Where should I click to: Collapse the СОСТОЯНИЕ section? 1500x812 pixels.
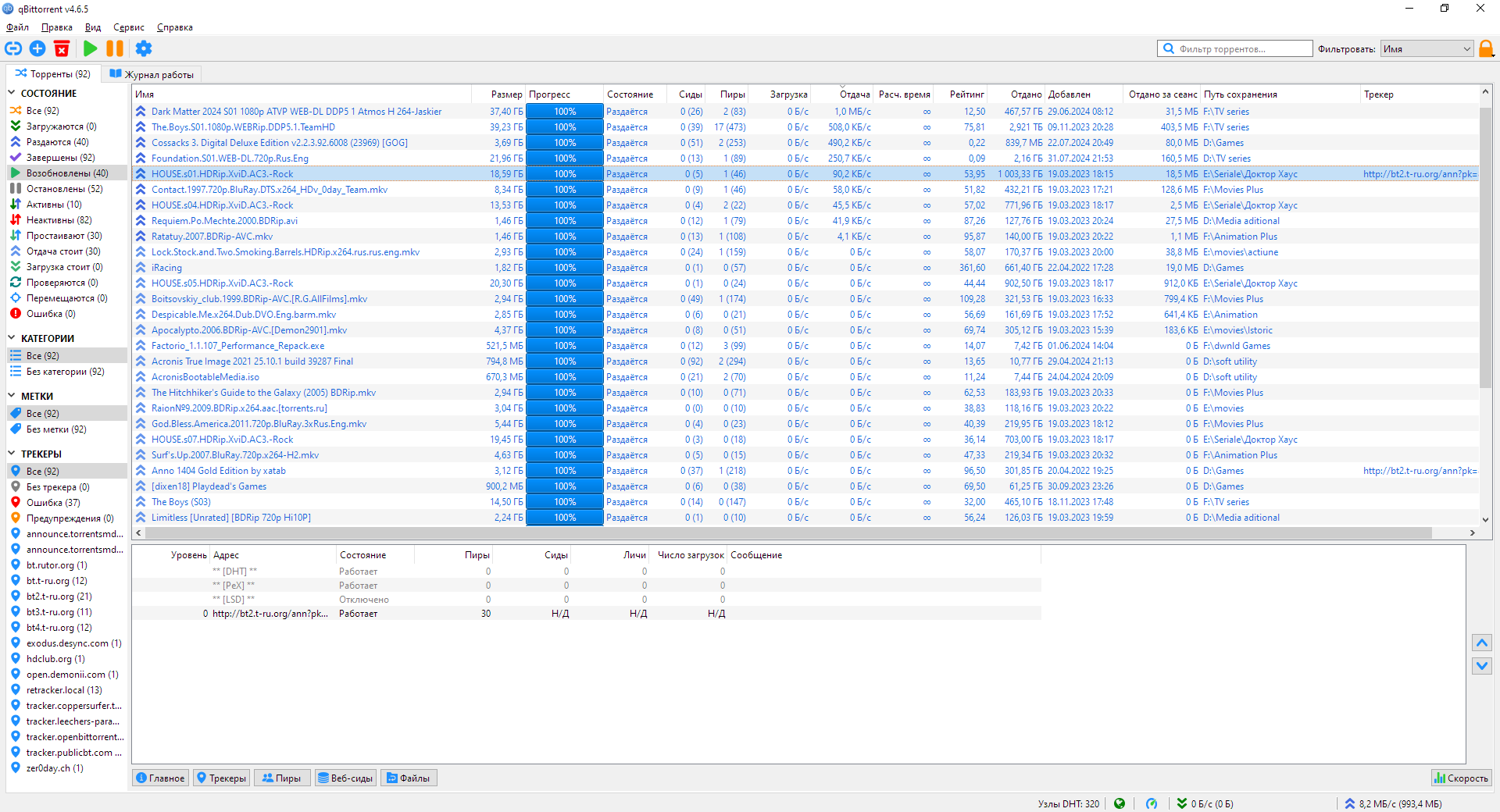(x=12, y=93)
